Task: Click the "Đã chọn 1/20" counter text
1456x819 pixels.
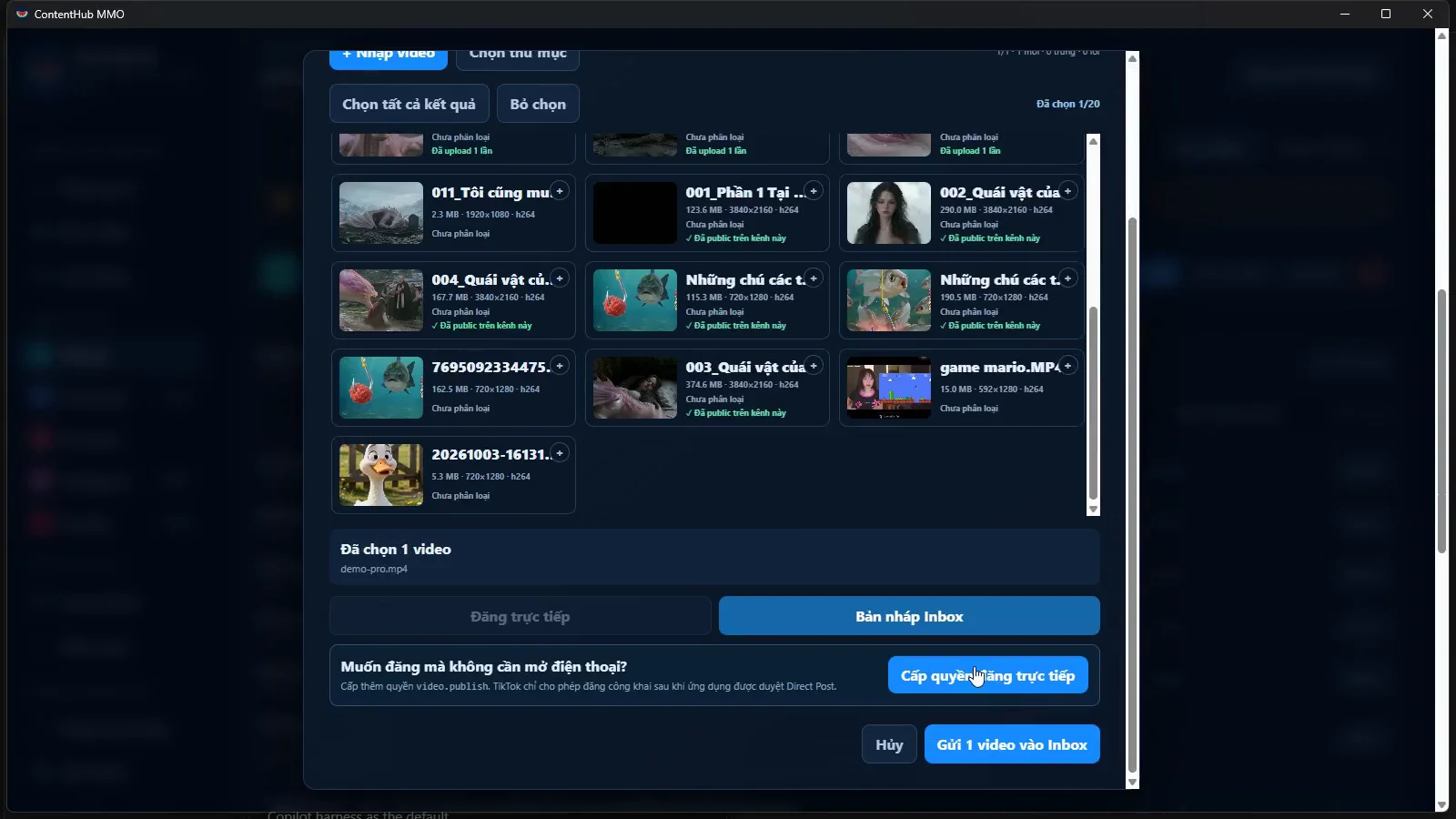Action: tap(1068, 104)
